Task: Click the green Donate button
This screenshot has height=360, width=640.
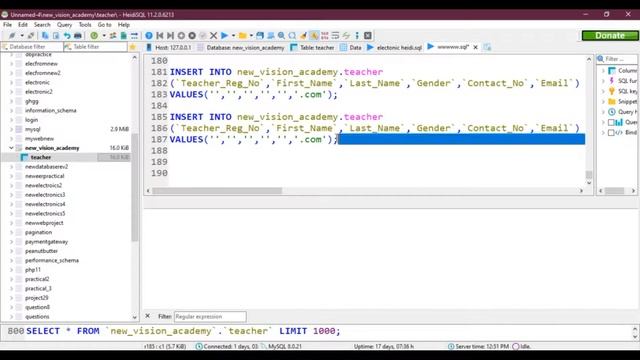Action: click(x=610, y=36)
